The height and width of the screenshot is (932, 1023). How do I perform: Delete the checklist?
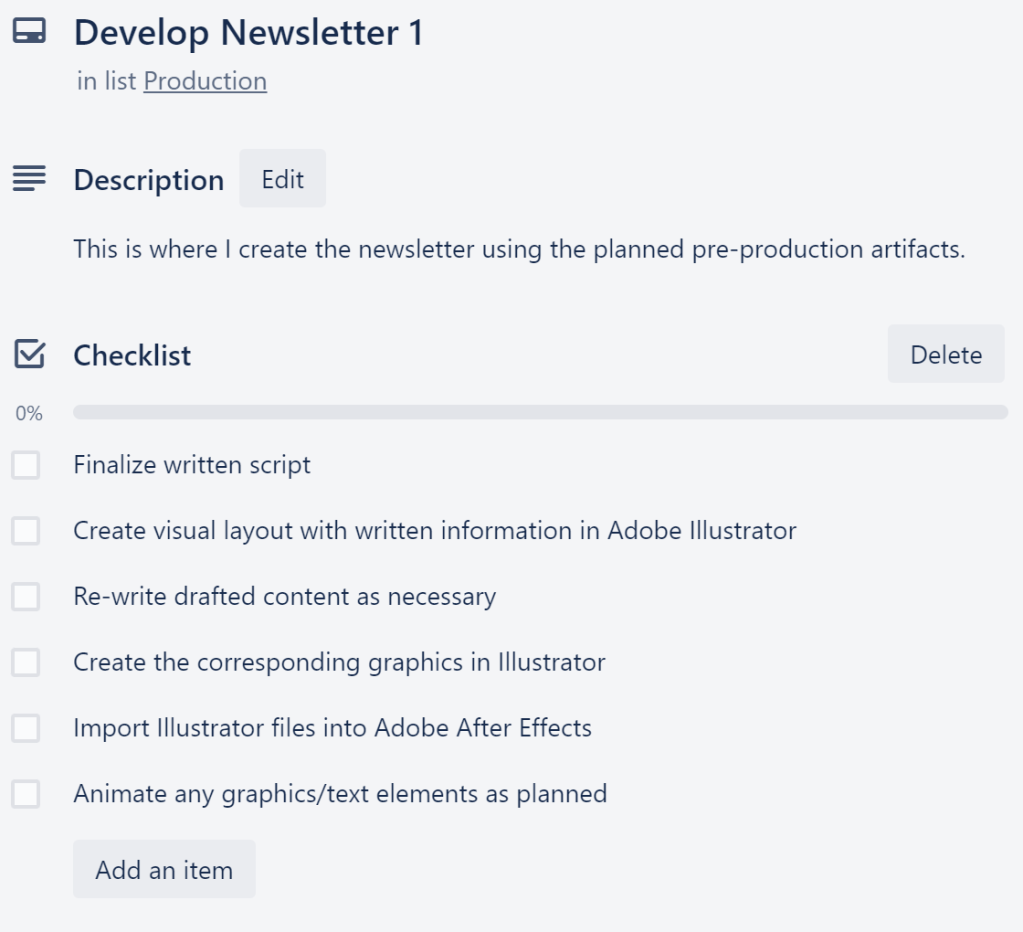[945, 354]
